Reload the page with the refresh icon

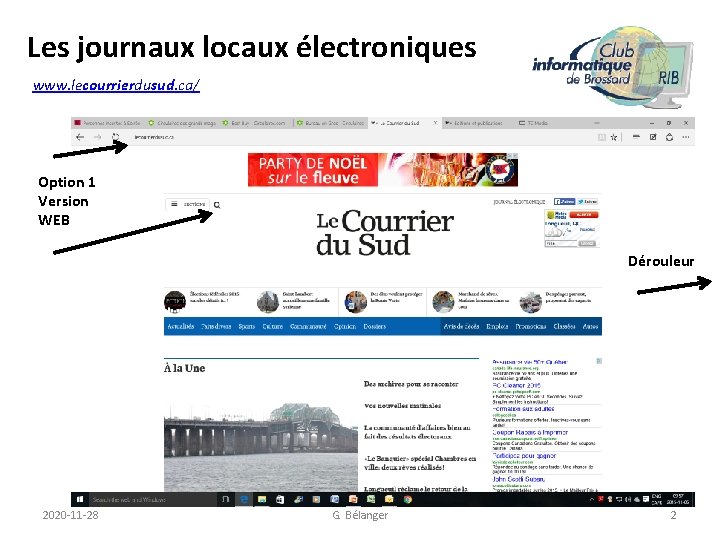[115, 137]
